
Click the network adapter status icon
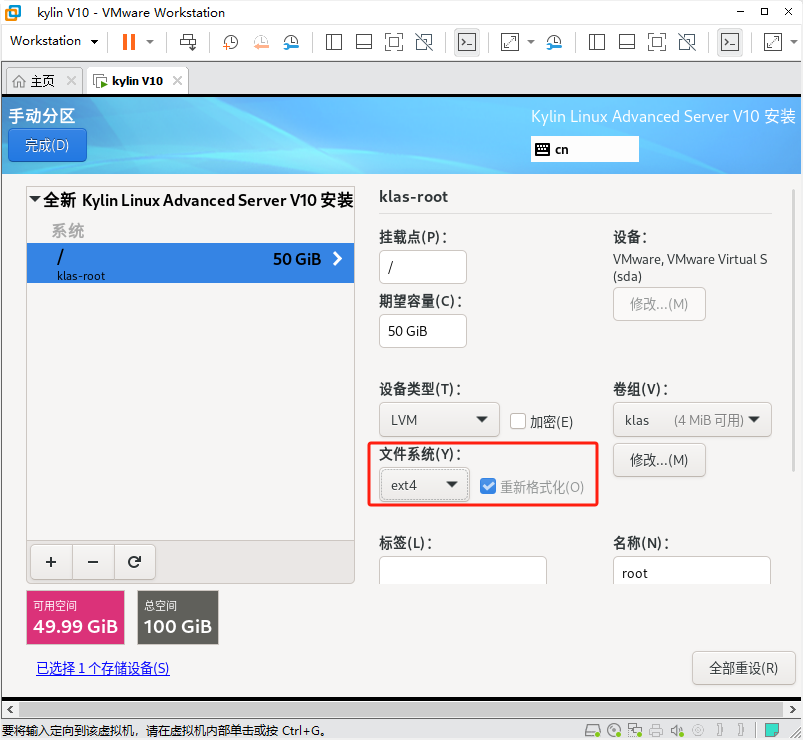pos(635,730)
